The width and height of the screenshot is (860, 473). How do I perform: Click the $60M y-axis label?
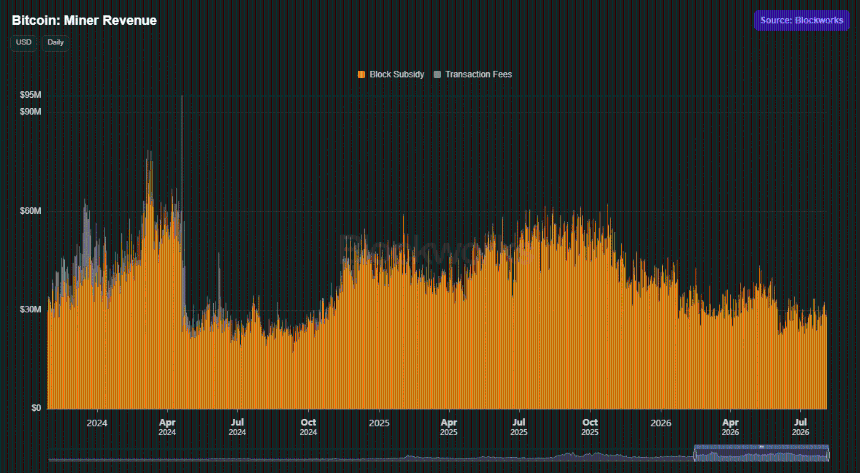[x=31, y=211]
